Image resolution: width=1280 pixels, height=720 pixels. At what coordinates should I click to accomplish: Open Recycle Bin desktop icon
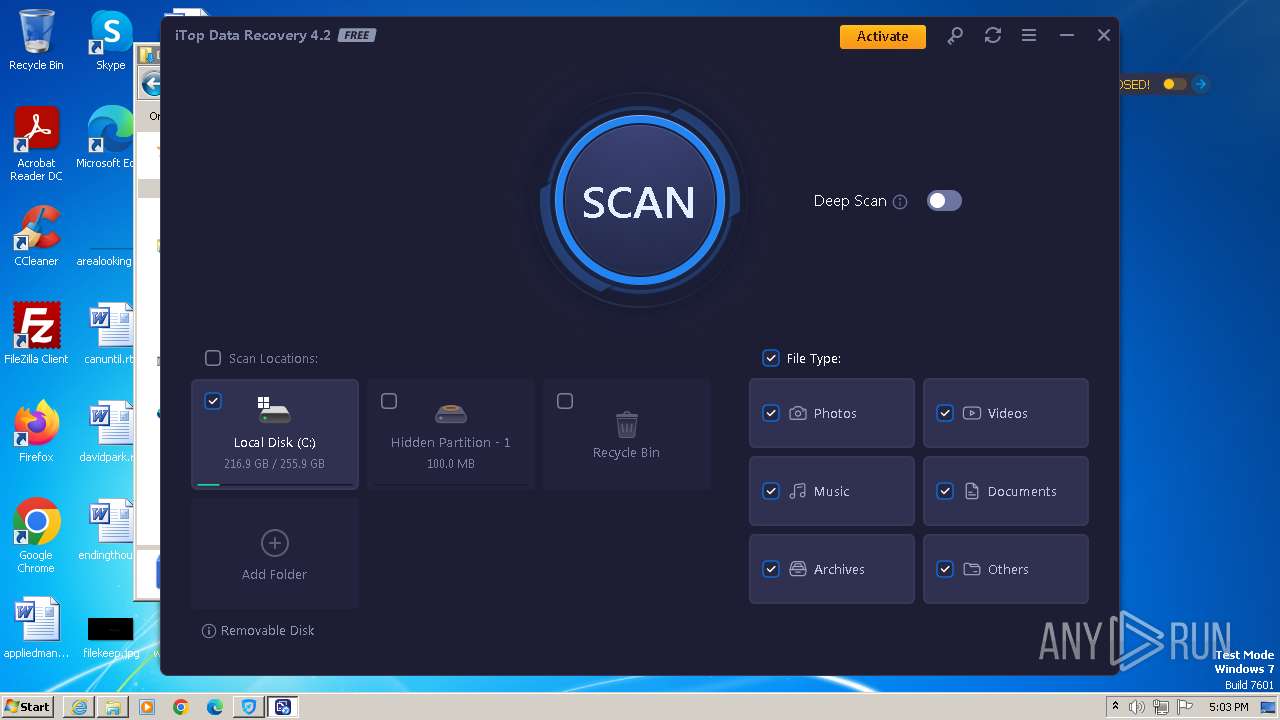36,40
